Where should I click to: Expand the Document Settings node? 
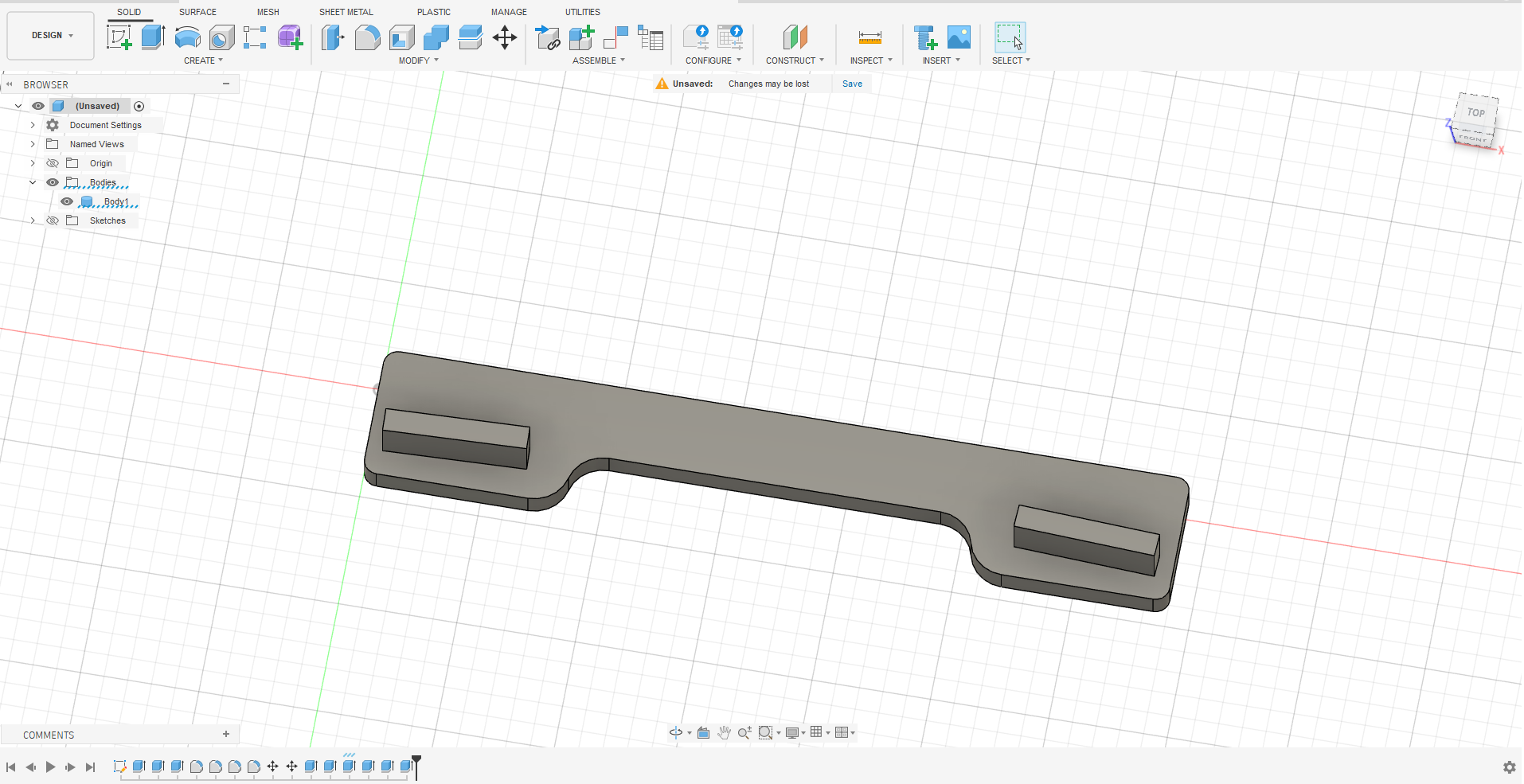click(x=33, y=125)
